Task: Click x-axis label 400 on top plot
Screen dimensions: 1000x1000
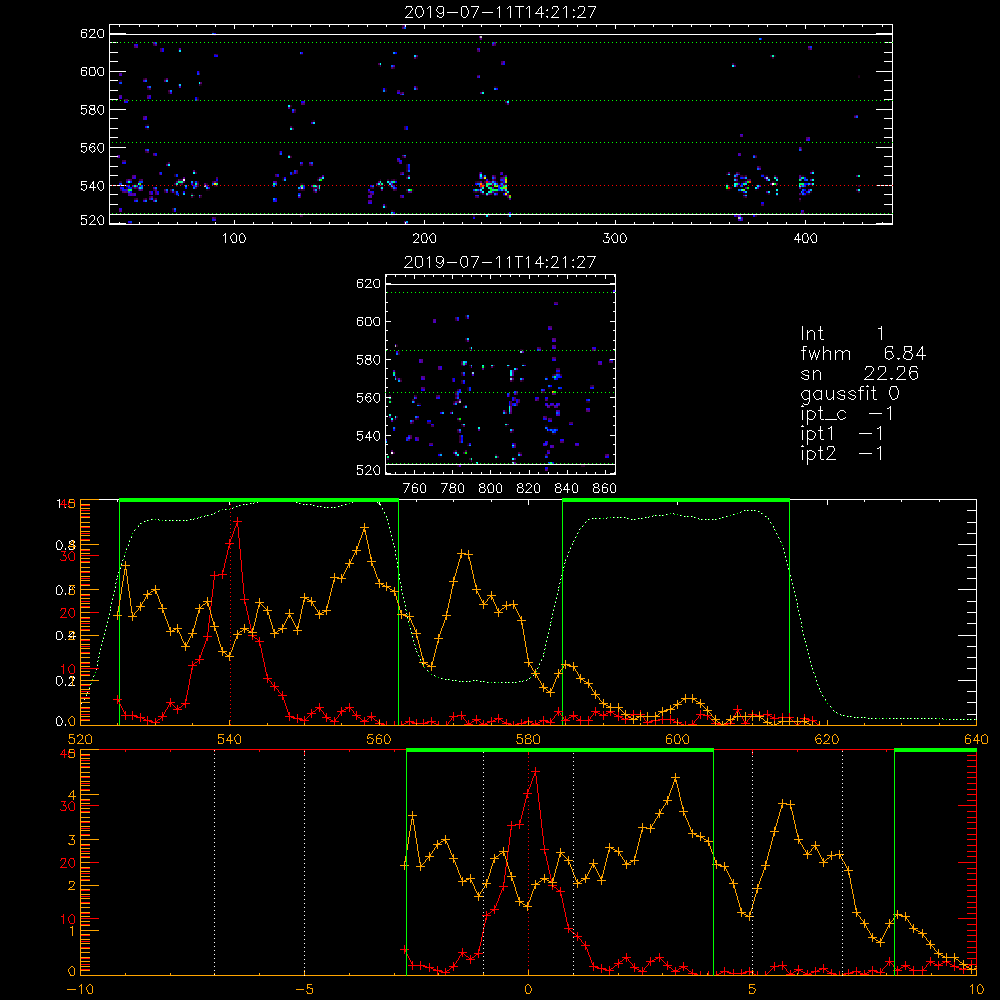Action: (805, 239)
